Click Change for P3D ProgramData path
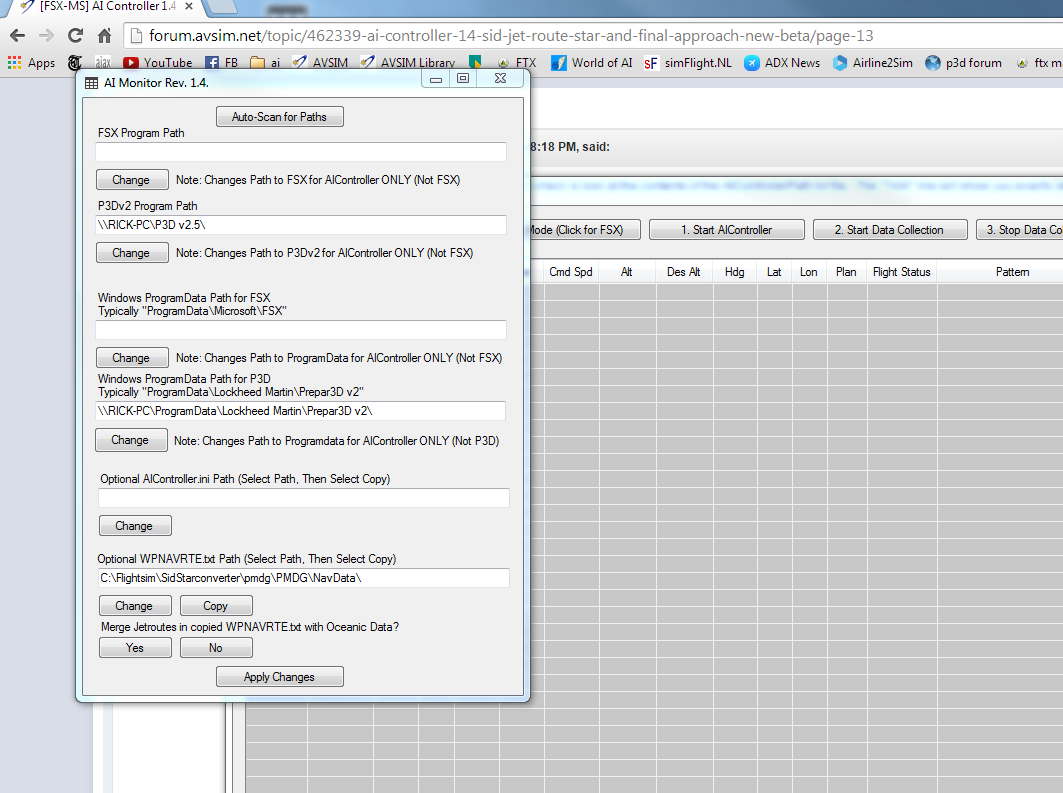 point(131,440)
